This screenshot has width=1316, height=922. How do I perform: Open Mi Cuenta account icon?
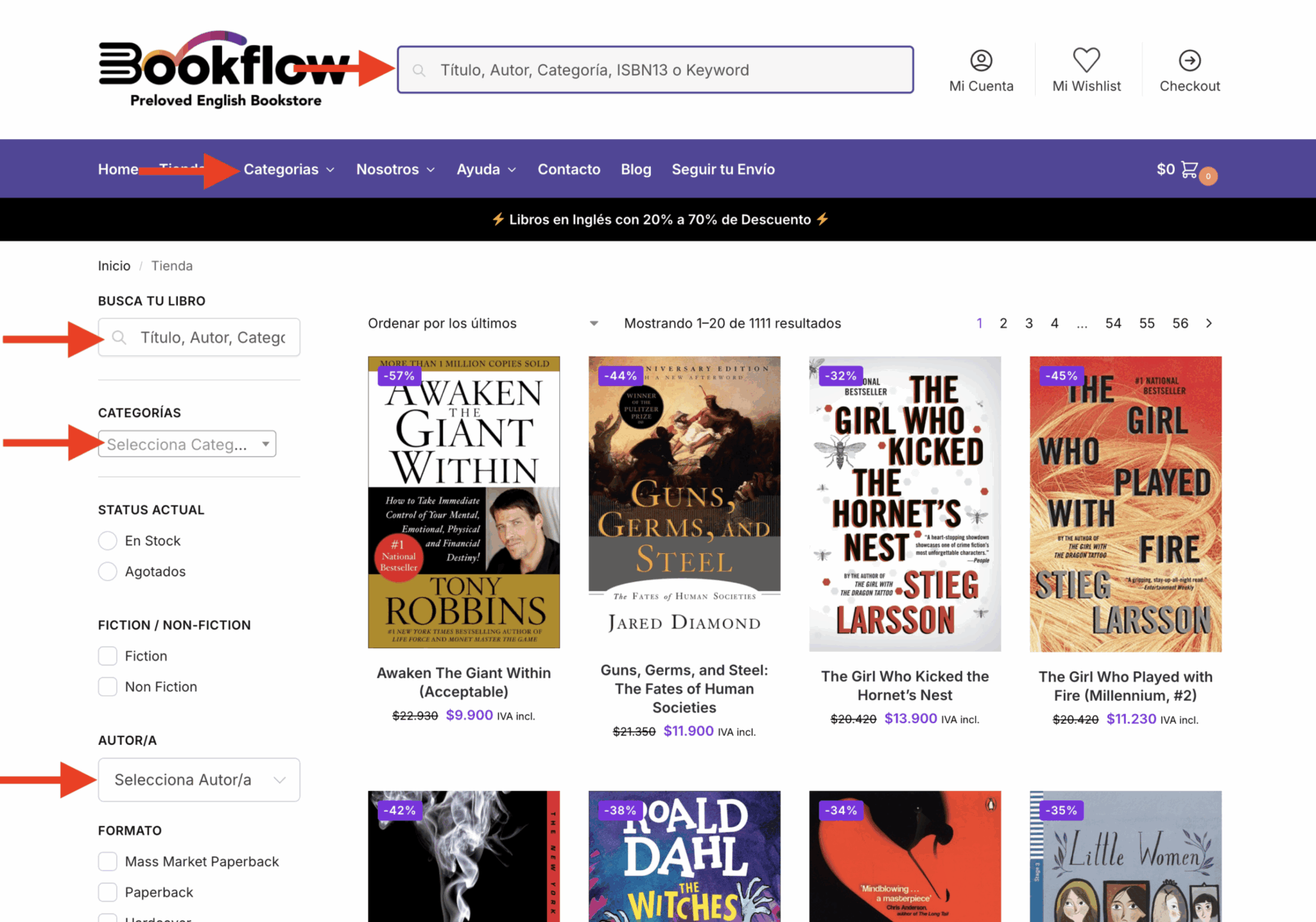(x=981, y=61)
